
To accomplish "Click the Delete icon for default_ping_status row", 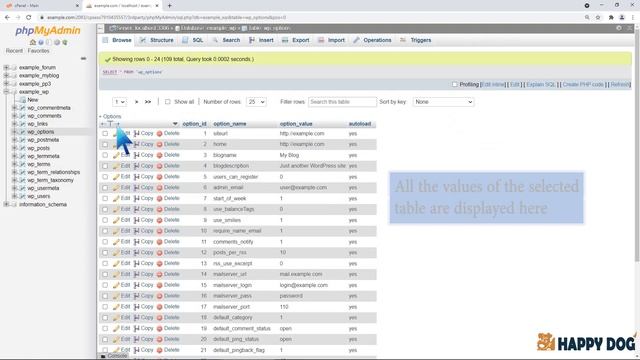I will tap(160, 339).
